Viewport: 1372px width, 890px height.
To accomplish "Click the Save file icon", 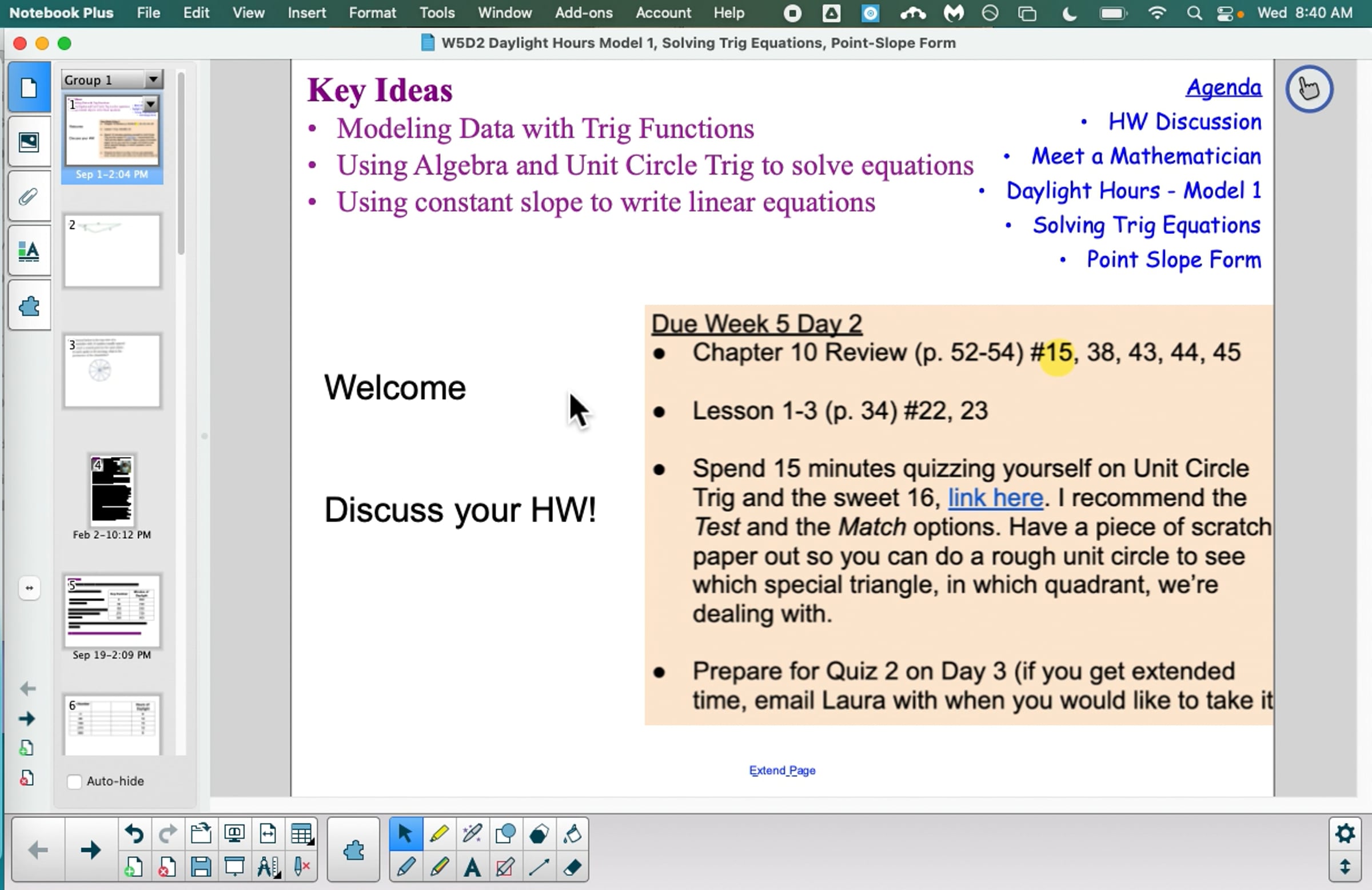I will (201, 867).
